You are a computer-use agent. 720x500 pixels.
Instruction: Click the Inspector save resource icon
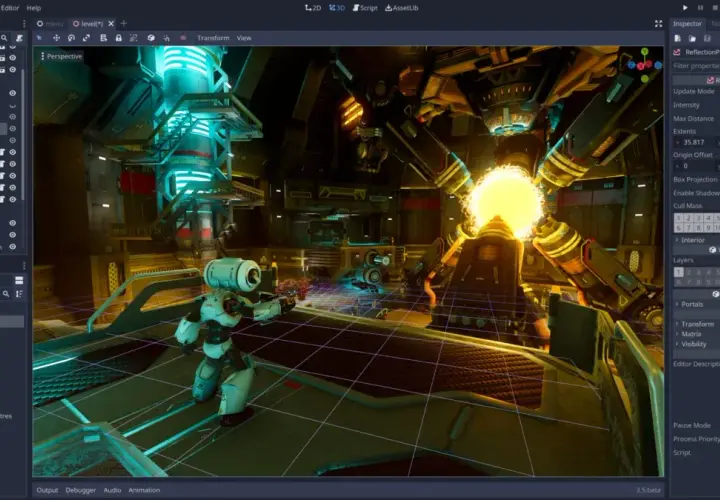tap(708, 39)
